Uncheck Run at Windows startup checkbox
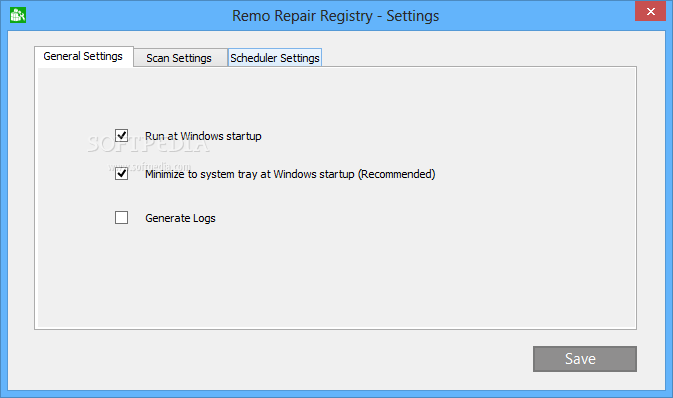 click(121, 136)
